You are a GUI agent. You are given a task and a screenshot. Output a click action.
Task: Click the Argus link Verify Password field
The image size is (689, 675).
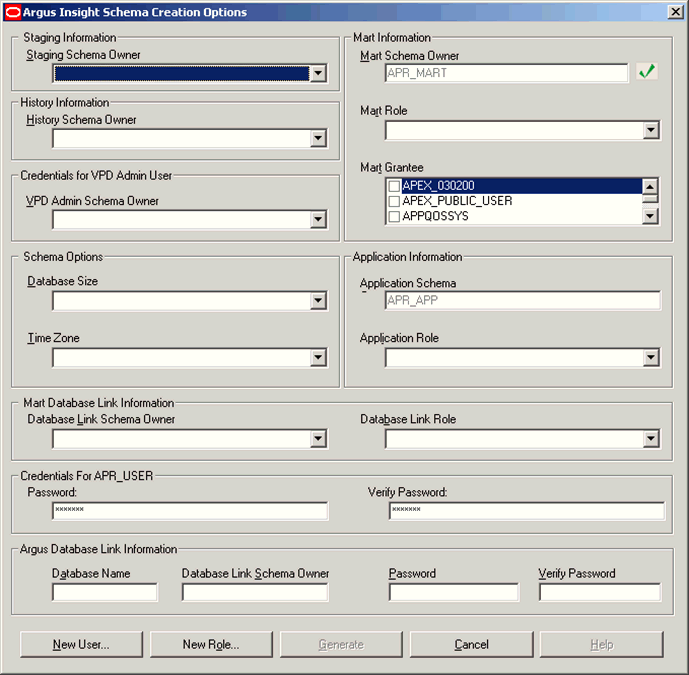[600, 592]
